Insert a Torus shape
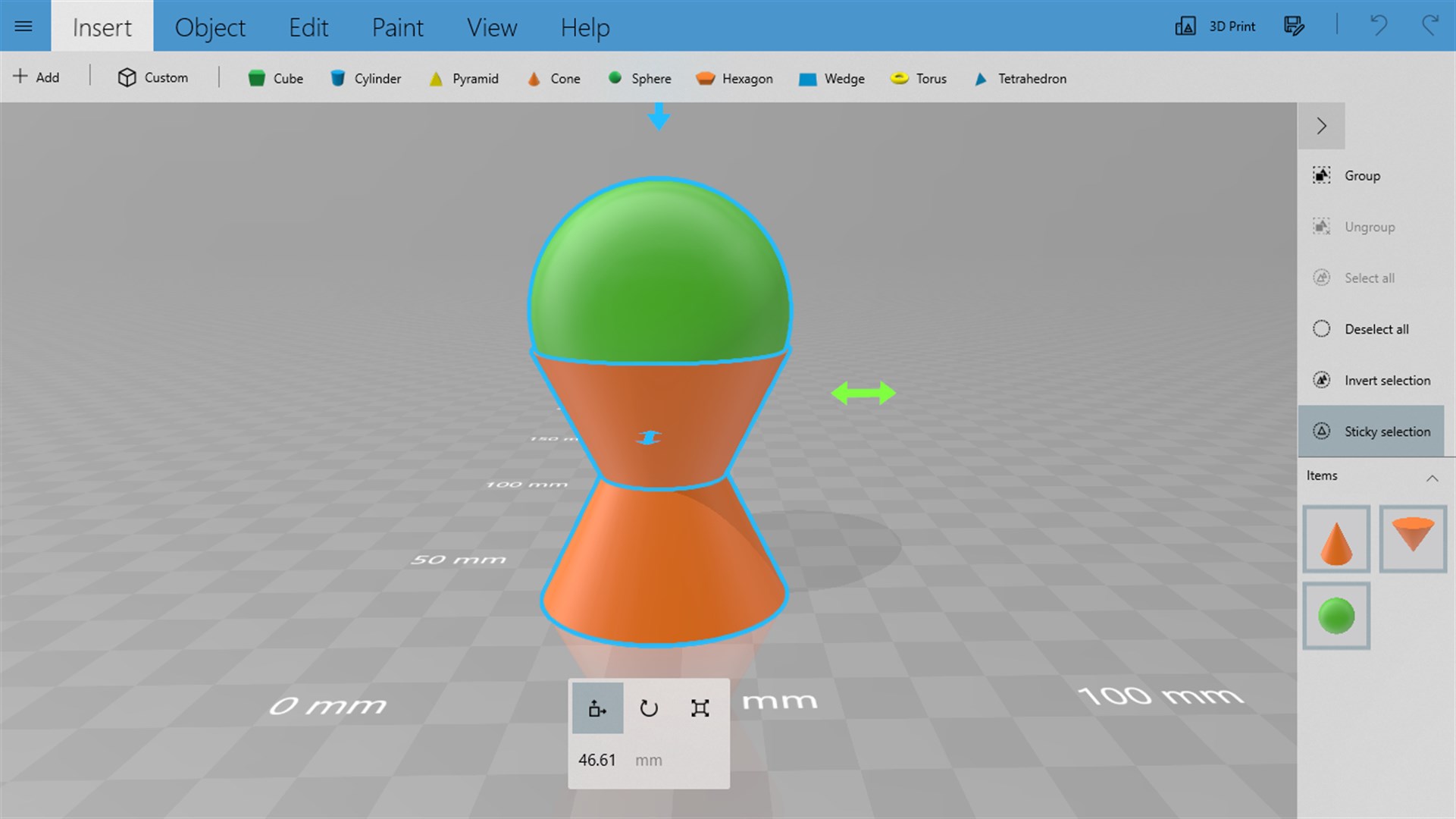1456x819 pixels. click(919, 78)
